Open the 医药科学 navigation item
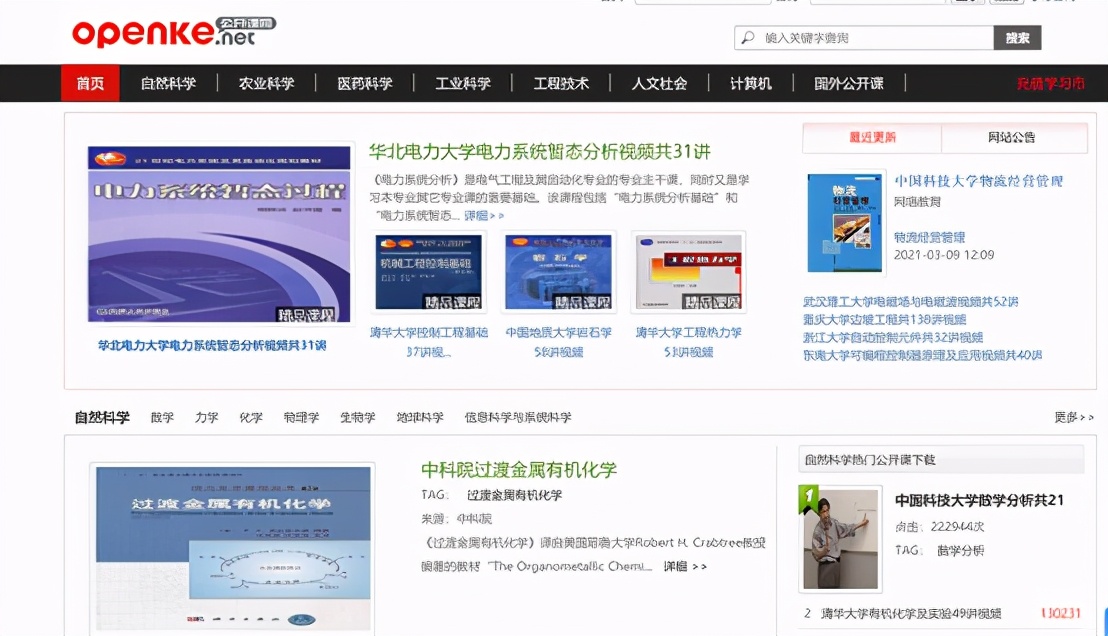The height and width of the screenshot is (636, 1108). tap(365, 83)
